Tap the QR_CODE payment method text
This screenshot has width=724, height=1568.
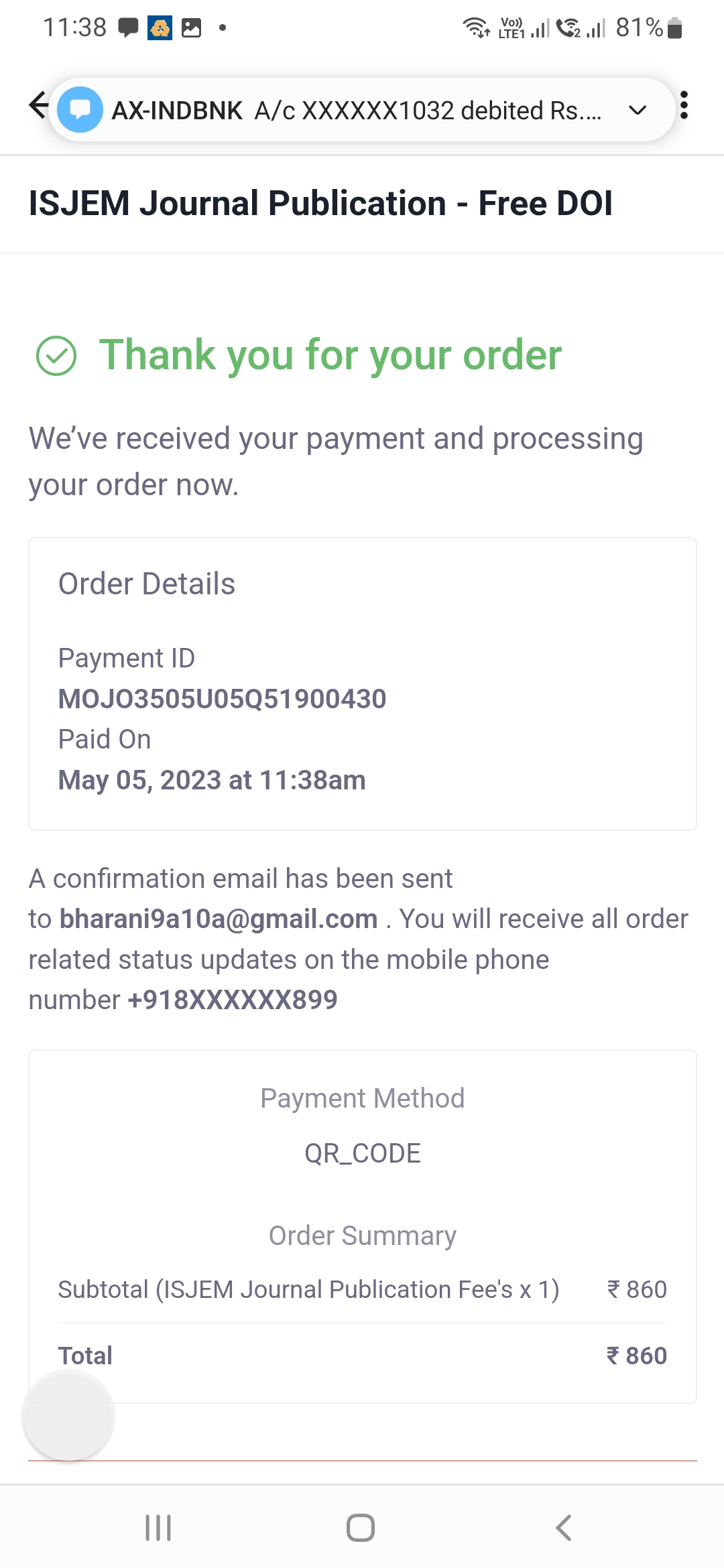click(362, 1153)
